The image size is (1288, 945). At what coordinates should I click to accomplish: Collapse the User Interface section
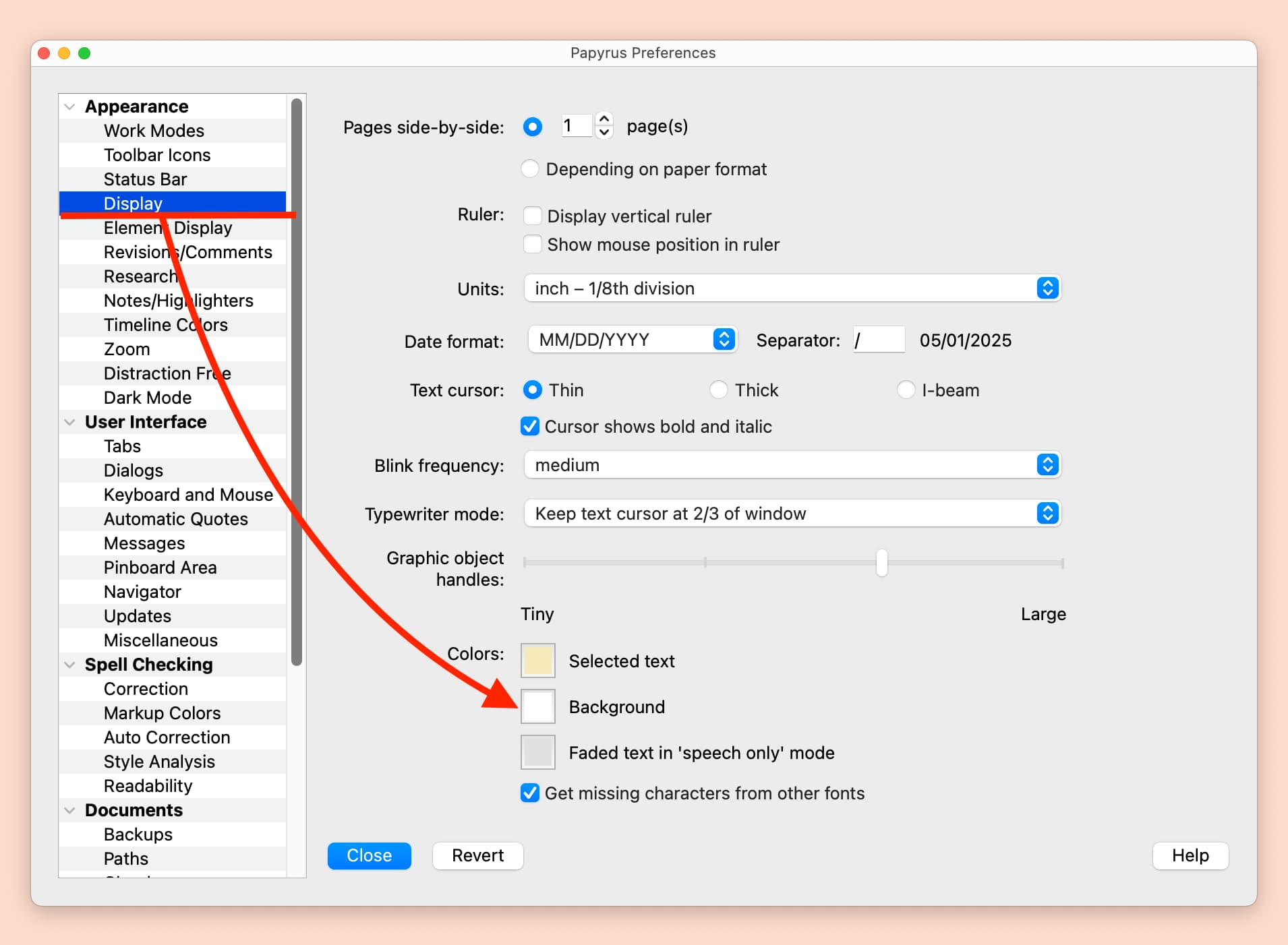coord(69,422)
